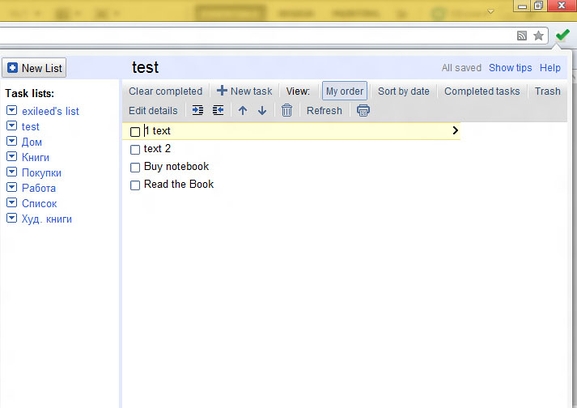Viewport: 577px width, 408px height.
Task: Select My order view
Action: click(344, 91)
